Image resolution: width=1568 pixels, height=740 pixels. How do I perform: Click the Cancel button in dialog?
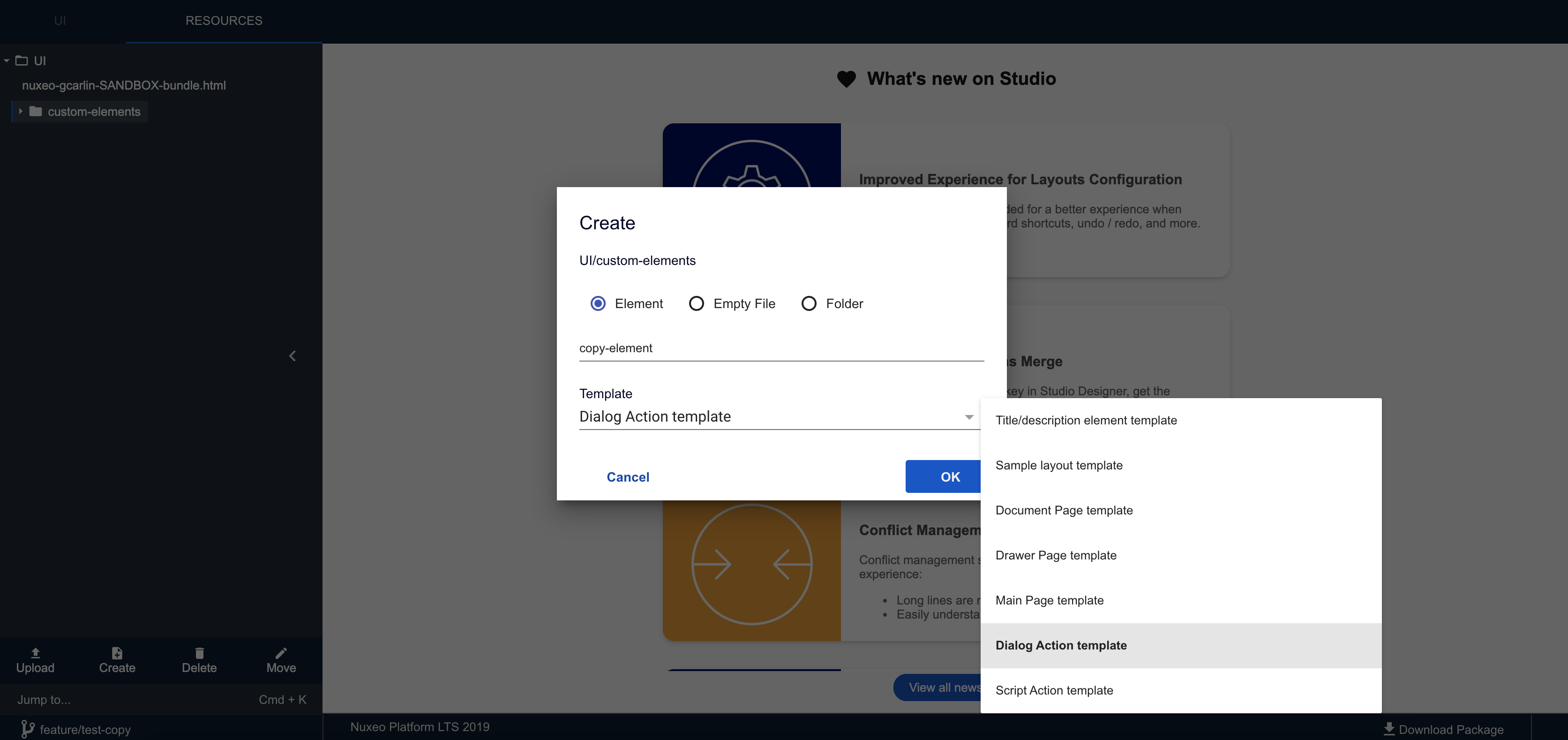pos(628,476)
